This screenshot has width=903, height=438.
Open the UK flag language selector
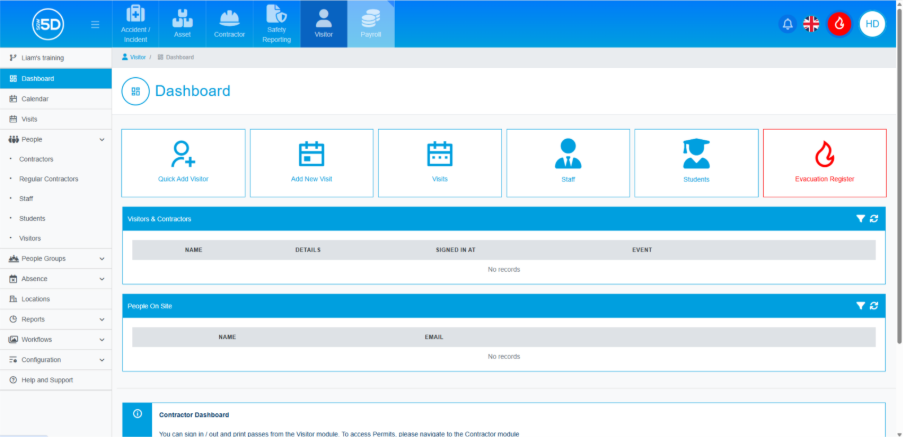811,24
